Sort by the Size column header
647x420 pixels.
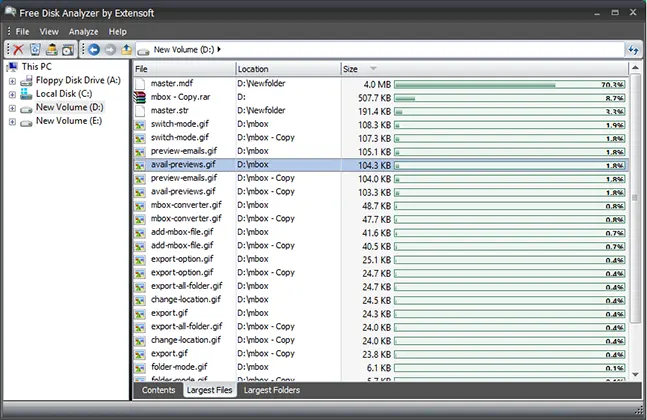(x=484, y=69)
